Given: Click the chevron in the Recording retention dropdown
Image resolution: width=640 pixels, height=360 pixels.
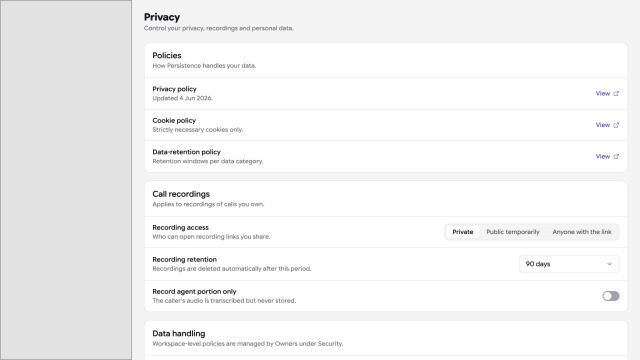Looking at the screenshot, I should [x=609, y=264].
